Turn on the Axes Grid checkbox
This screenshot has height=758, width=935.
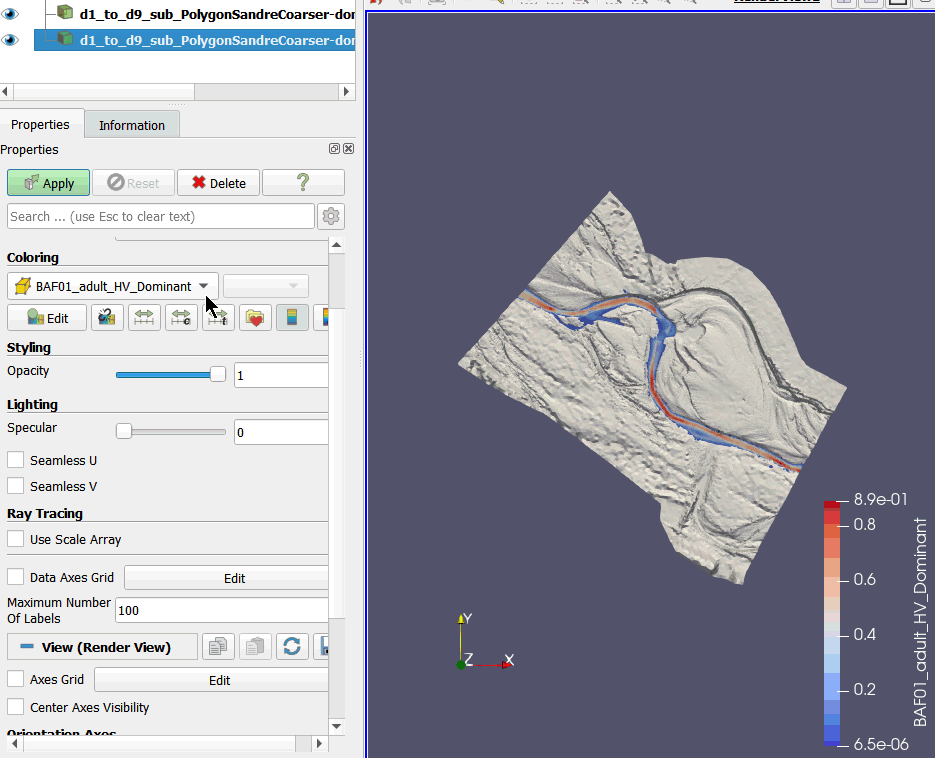tap(16, 679)
